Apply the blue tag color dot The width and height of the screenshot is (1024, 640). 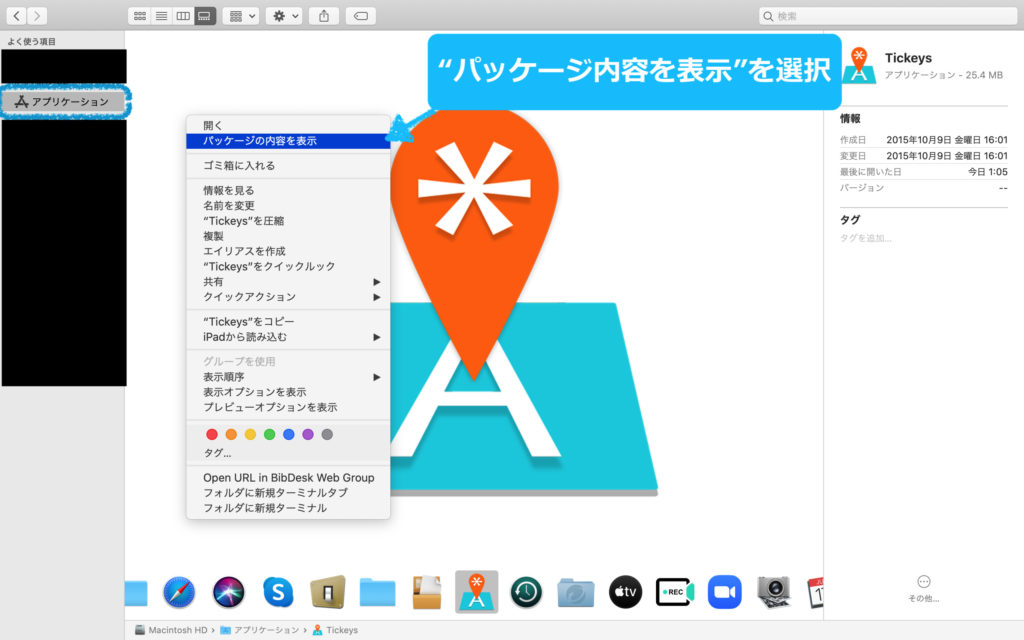tap(289, 434)
